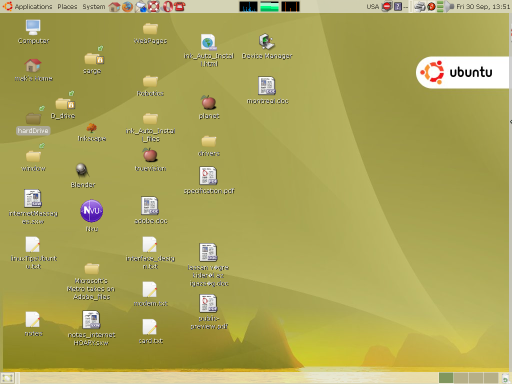
Task: Click the red no-entry tray icon
Action: (x=387, y=6)
